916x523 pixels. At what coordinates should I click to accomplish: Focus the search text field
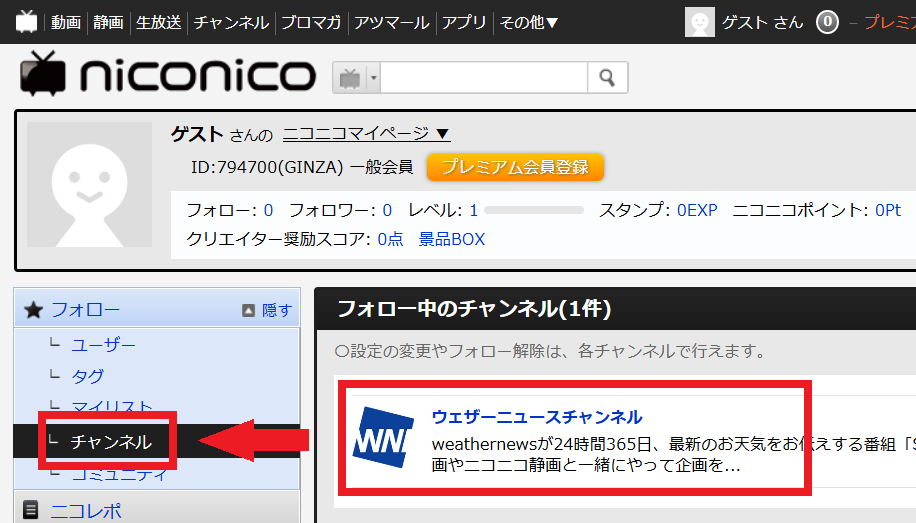484,77
